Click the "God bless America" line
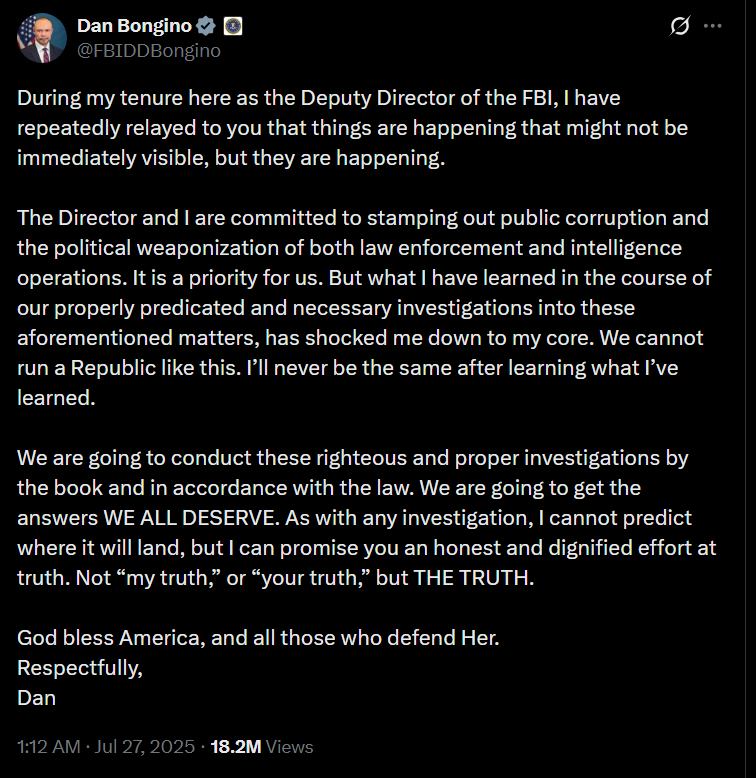This screenshot has width=756, height=778. (258, 638)
